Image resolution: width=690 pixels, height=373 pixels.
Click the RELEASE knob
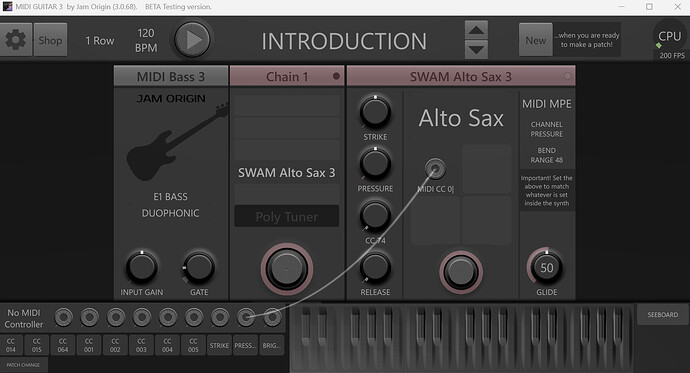(375, 267)
